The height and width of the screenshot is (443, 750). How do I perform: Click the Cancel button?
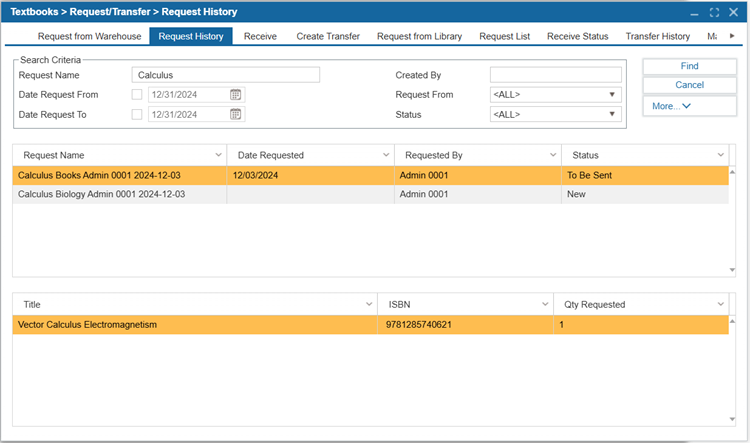(689, 85)
